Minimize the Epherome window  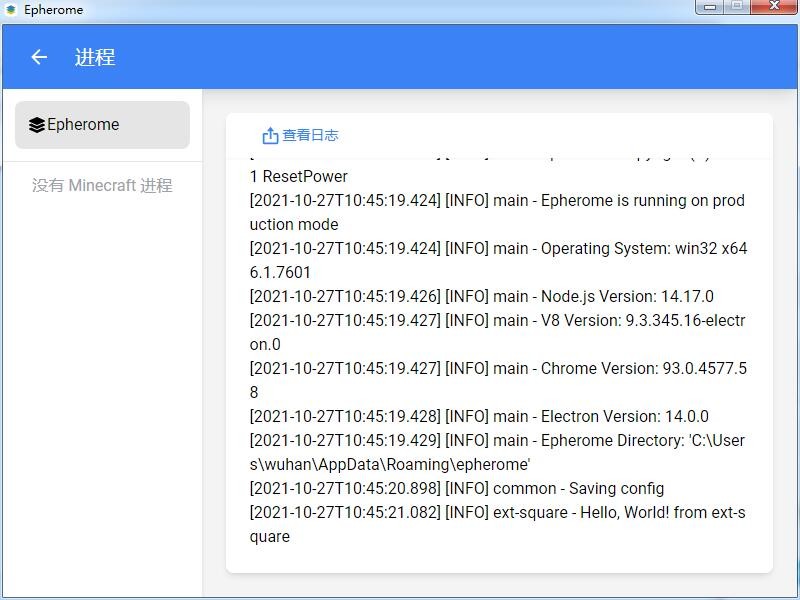[x=710, y=7]
